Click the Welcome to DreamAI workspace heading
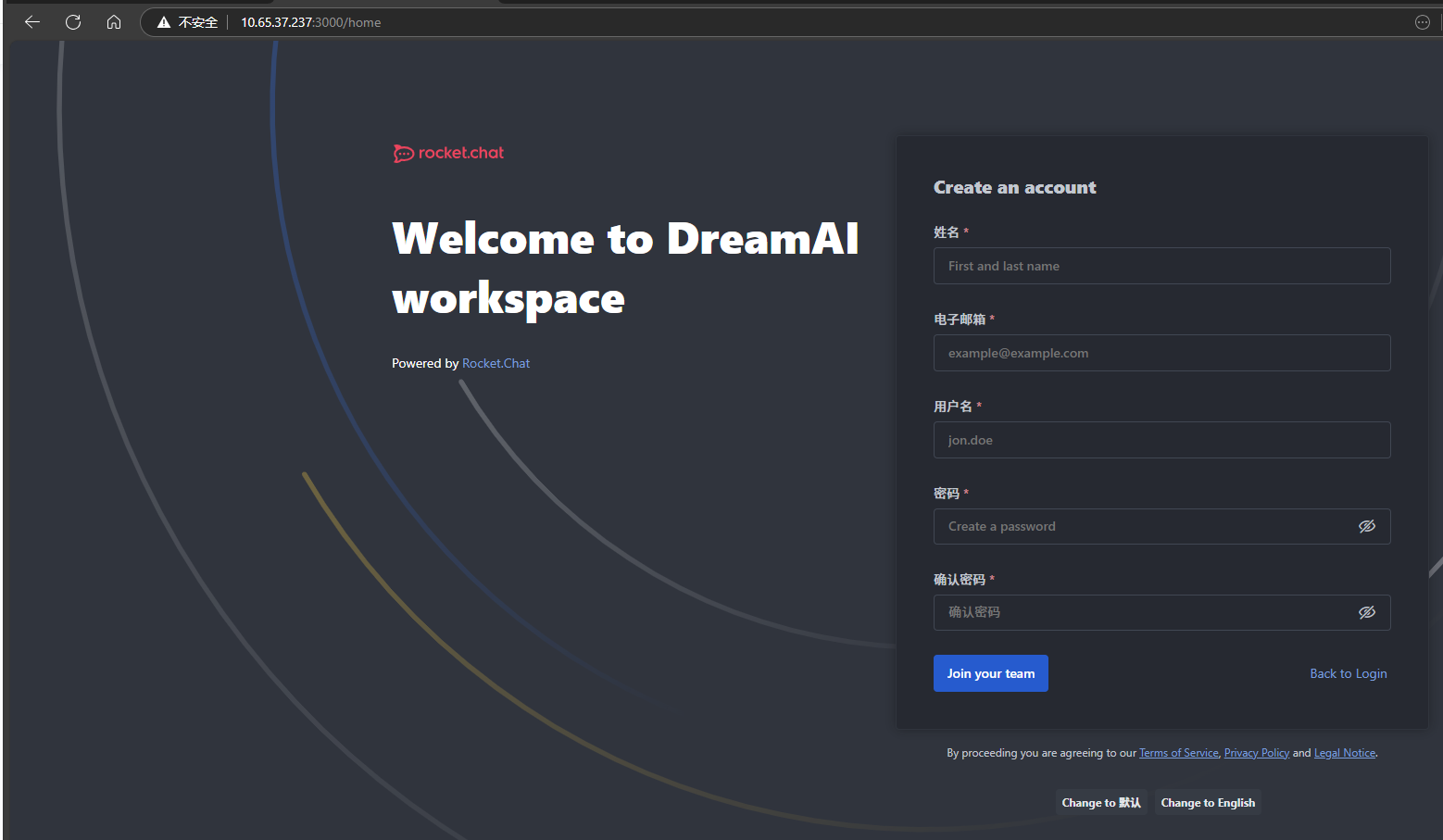Viewport: 1443px width, 840px height. 625,269
